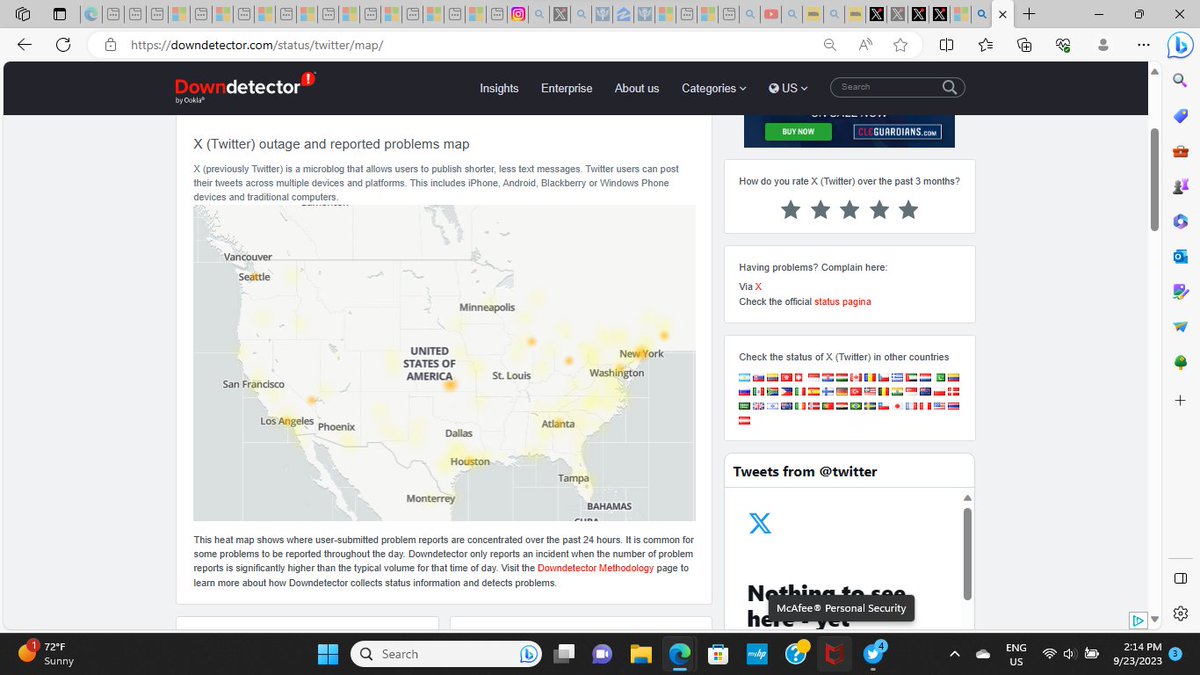1200x675 pixels.
Task: Open the official status pagina link
Action: 842,302
